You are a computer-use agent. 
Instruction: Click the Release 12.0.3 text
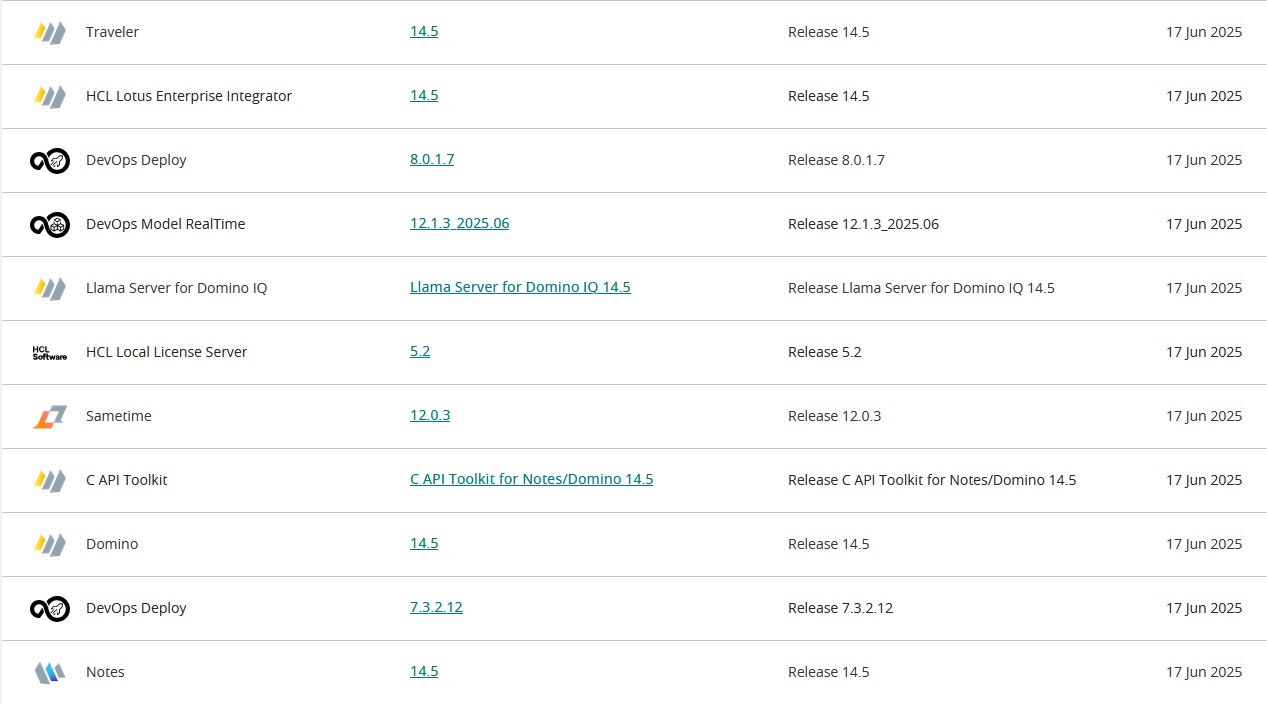pyautogui.click(x=834, y=416)
